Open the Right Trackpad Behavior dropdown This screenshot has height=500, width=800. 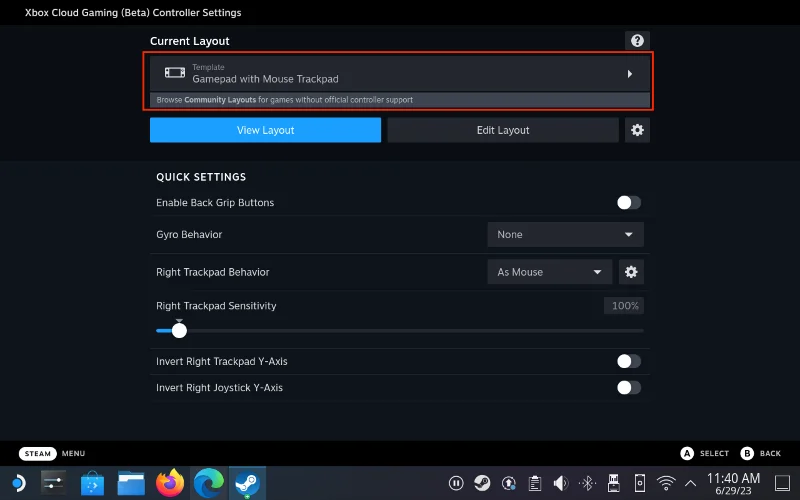548,271
